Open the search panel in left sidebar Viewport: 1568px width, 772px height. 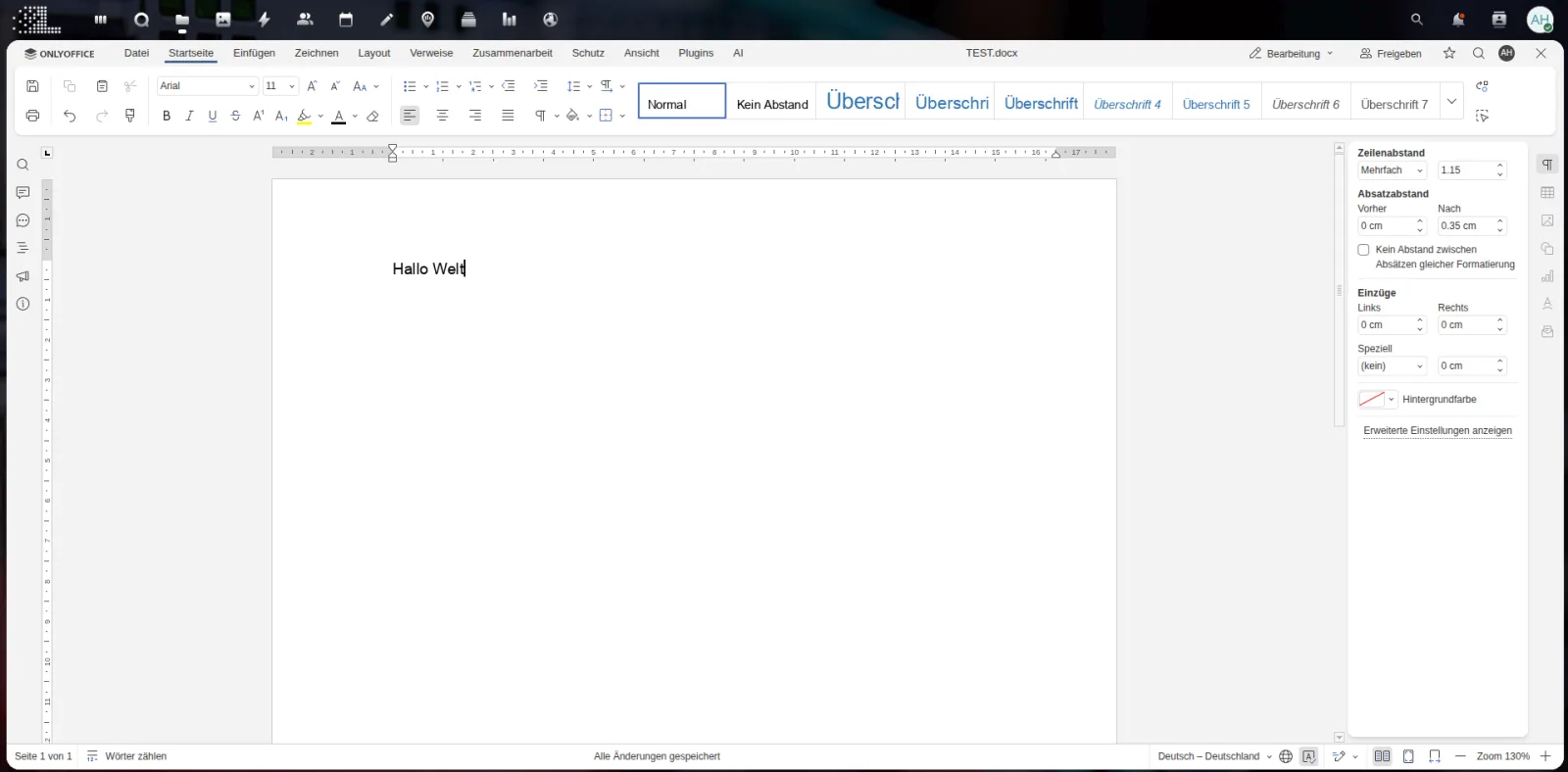click(x=23, y=165)
